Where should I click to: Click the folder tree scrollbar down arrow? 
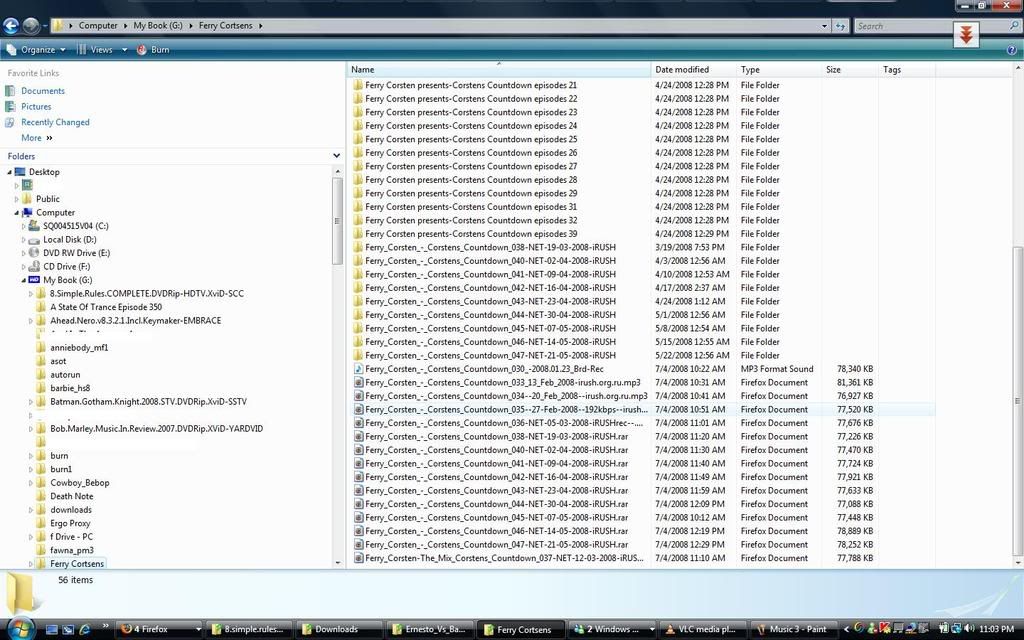pos(337,562)
